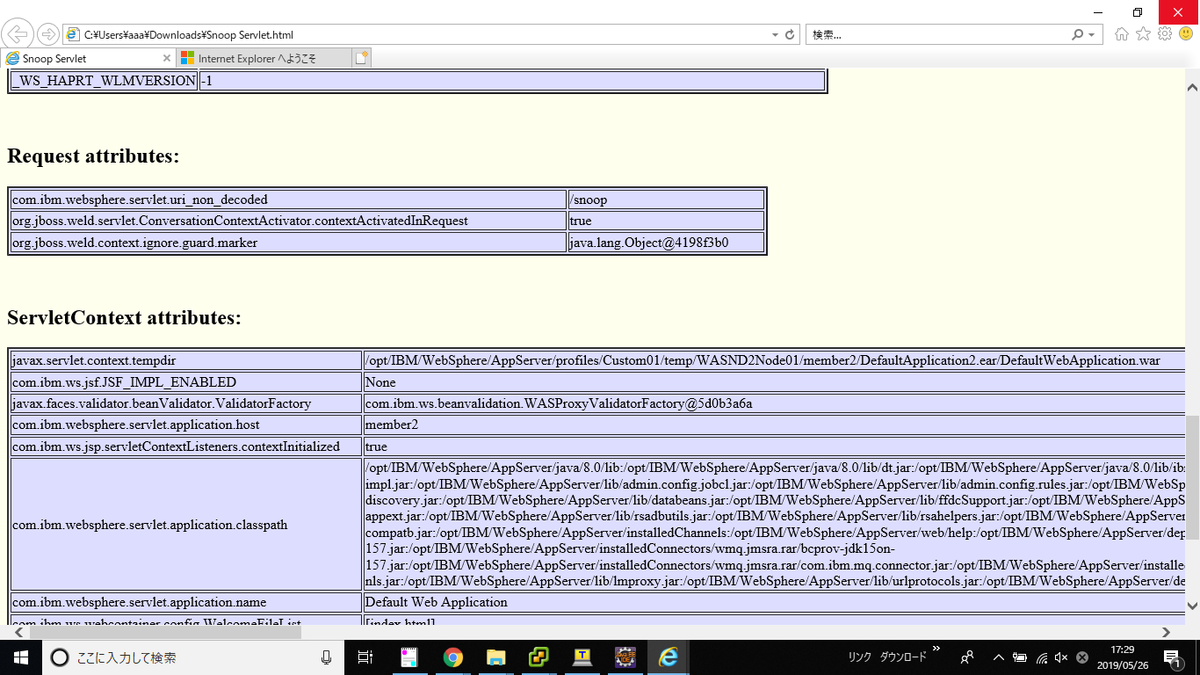Open Task View in the taskbar
Image resolution: width=1200 pixels, height=675 pixels.
tap(365, 657)
